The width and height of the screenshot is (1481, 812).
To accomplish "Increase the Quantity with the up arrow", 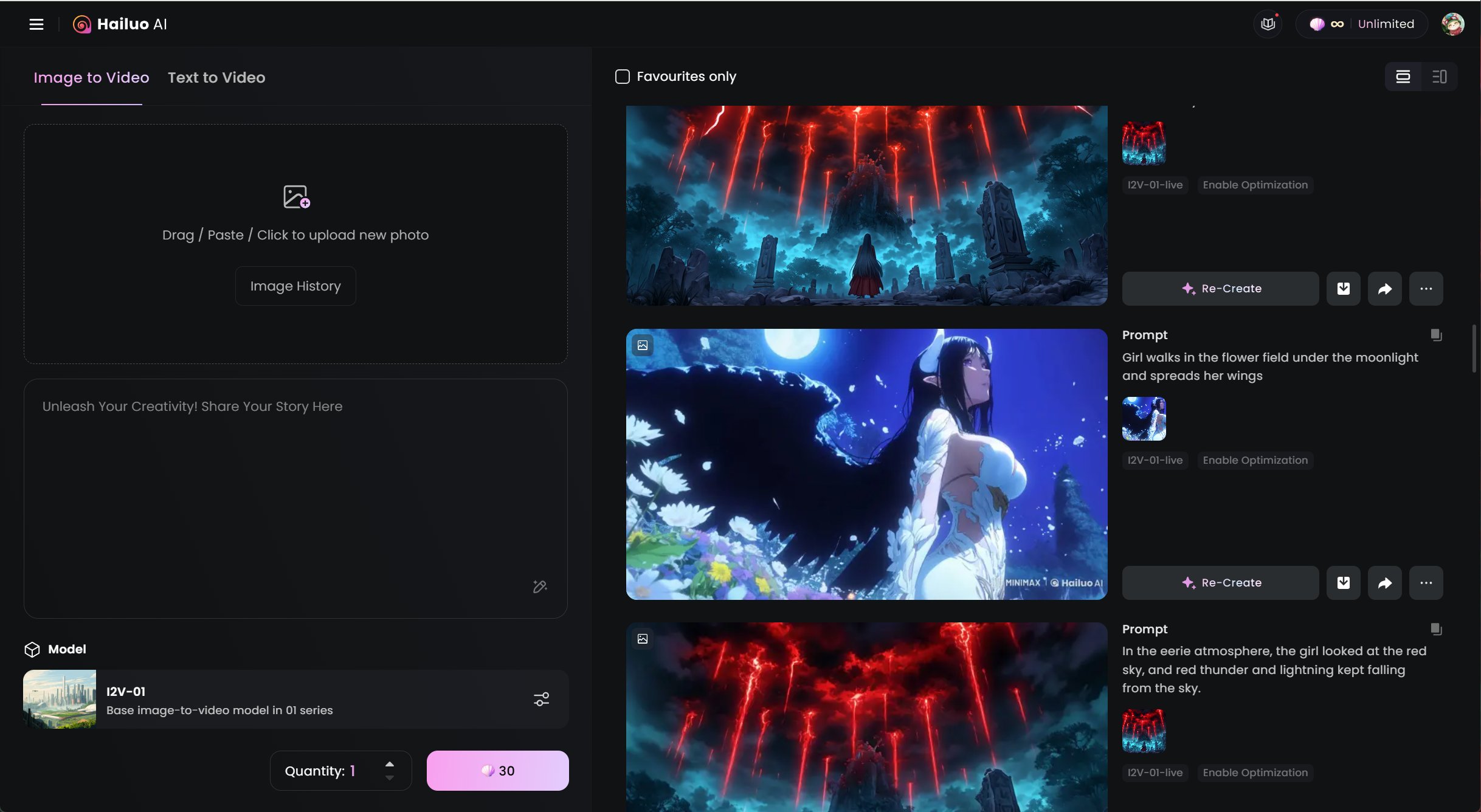I will tap(390, 764).
